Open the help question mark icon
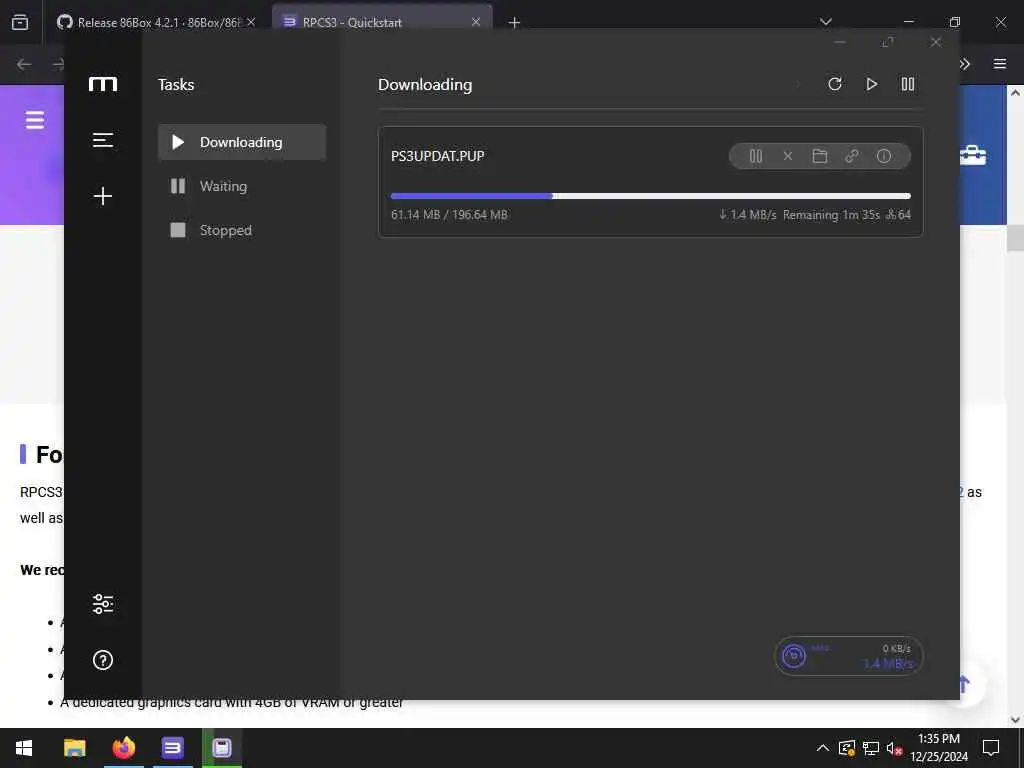The image size is (1024, 768). 103,660
